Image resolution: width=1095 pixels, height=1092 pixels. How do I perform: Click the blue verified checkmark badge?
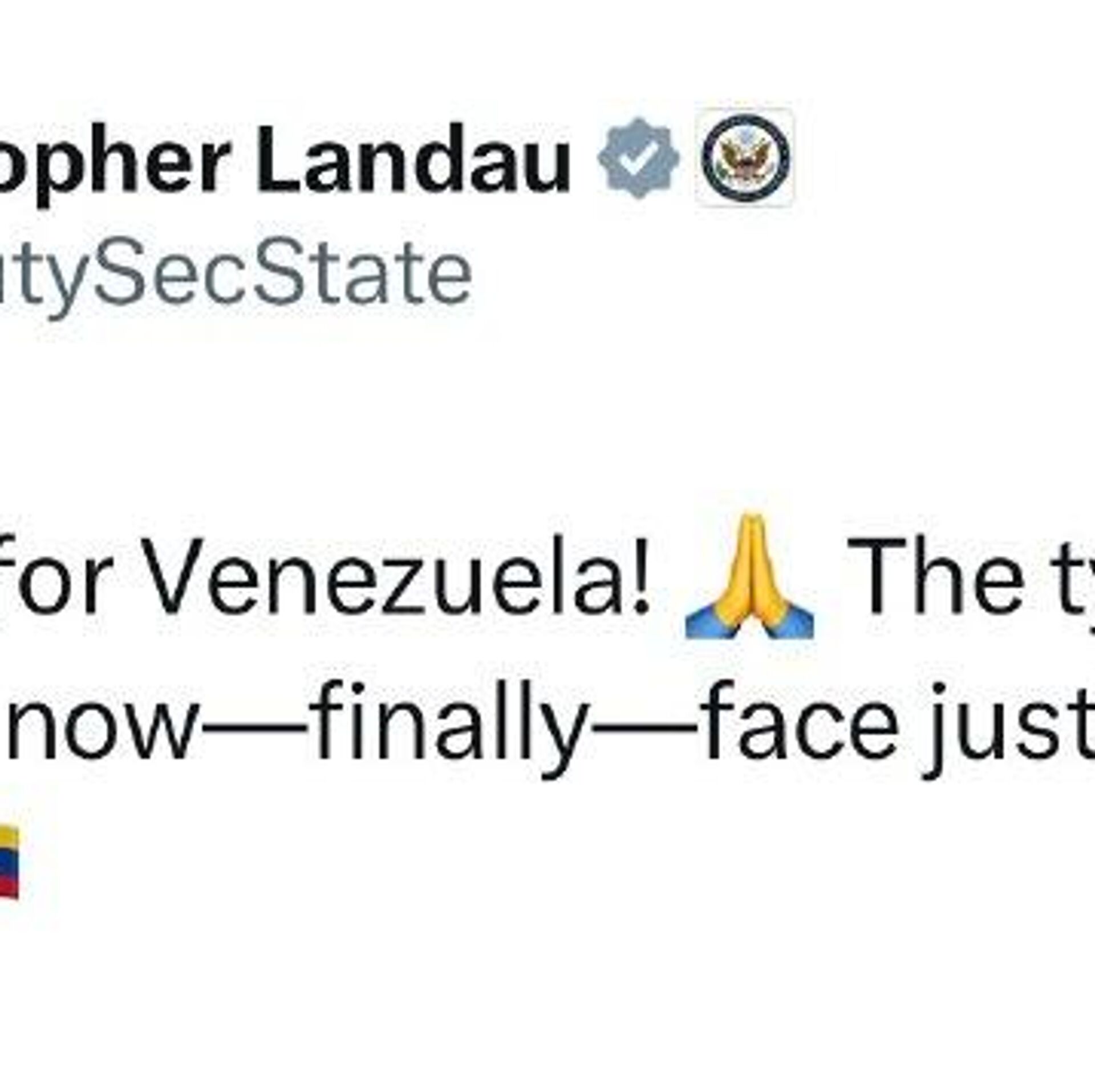(639, 158)
